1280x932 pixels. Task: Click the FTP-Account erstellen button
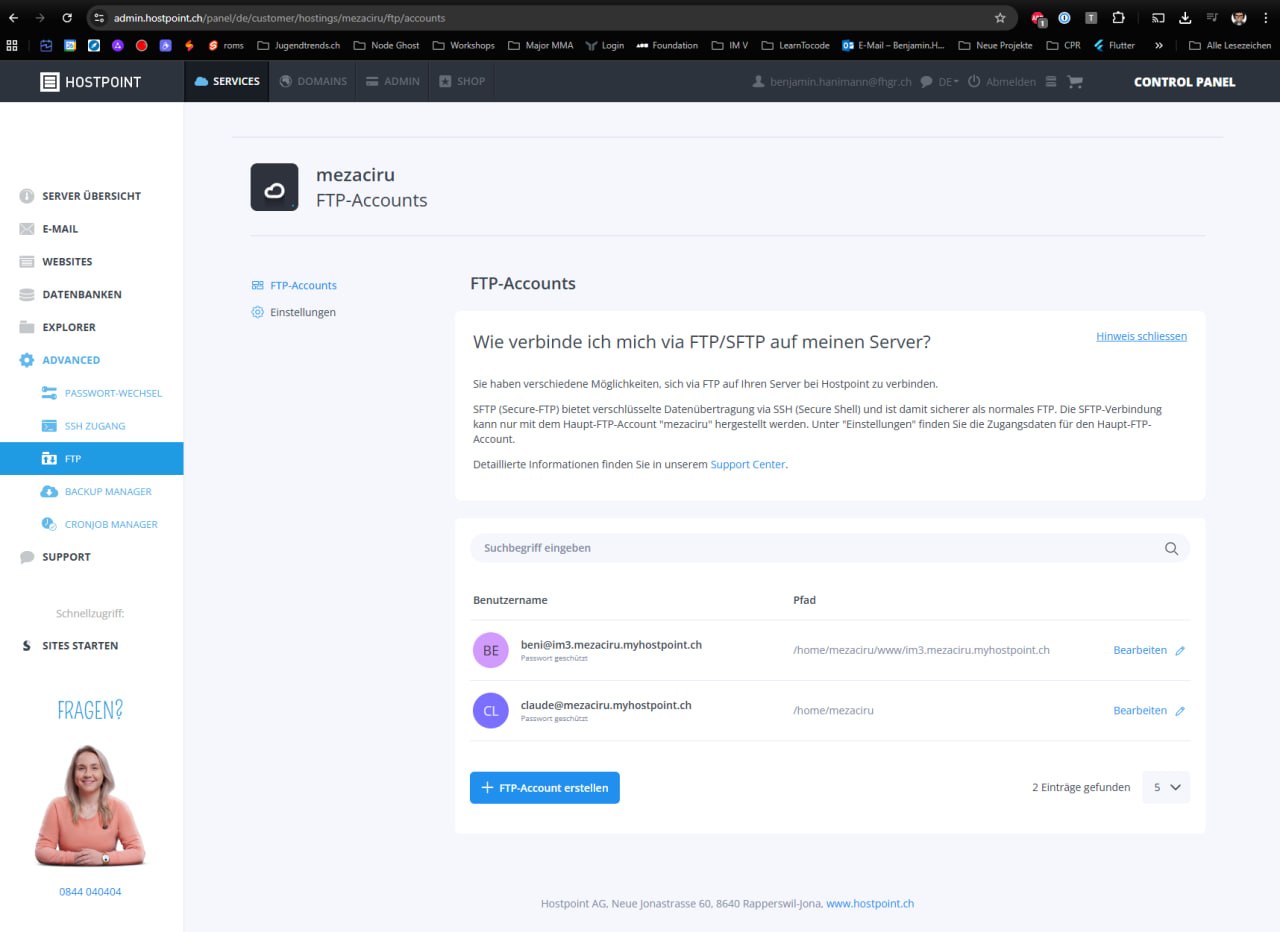[545, 788]
